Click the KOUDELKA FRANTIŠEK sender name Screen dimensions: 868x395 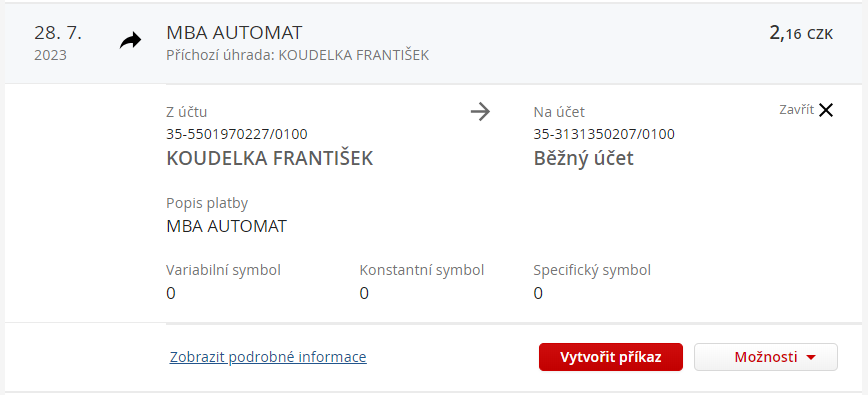(270, 159)
